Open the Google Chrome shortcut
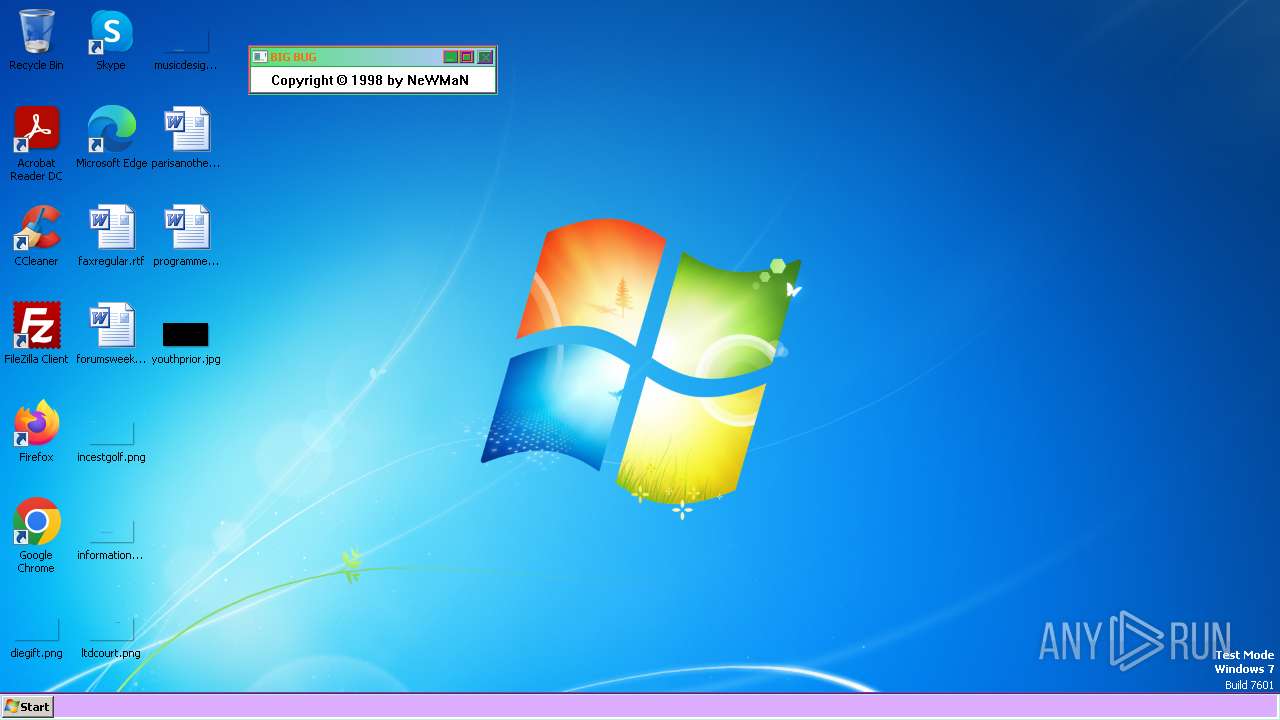 pos(36,536)
